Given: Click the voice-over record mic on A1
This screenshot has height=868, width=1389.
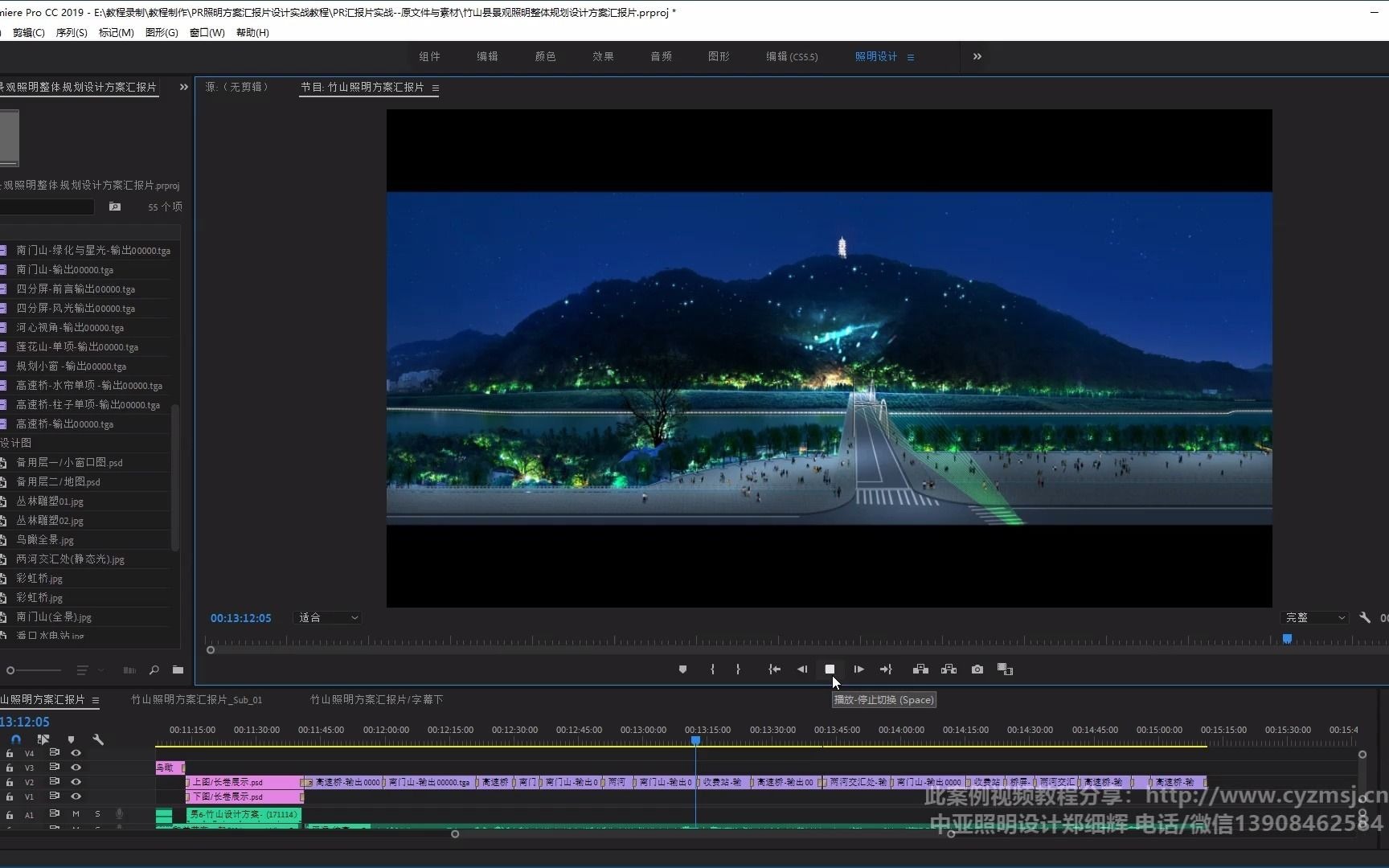Looking at the screenshot, I should point(119,814).
